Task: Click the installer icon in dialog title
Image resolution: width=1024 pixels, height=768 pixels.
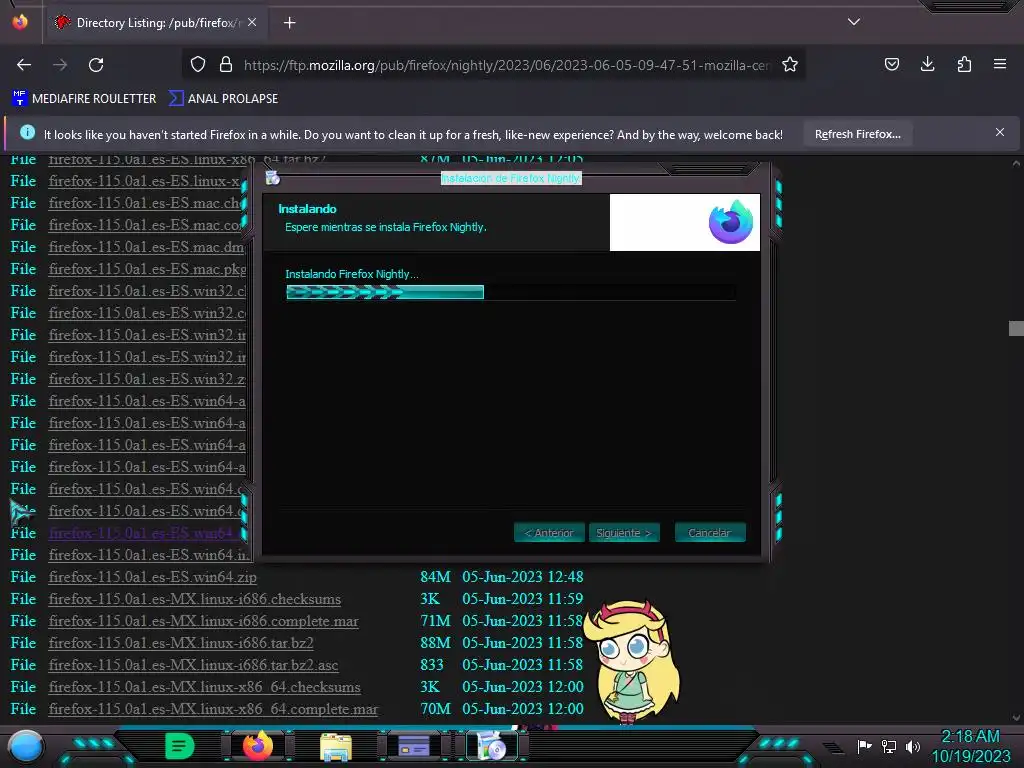Action: pos(272,178)
